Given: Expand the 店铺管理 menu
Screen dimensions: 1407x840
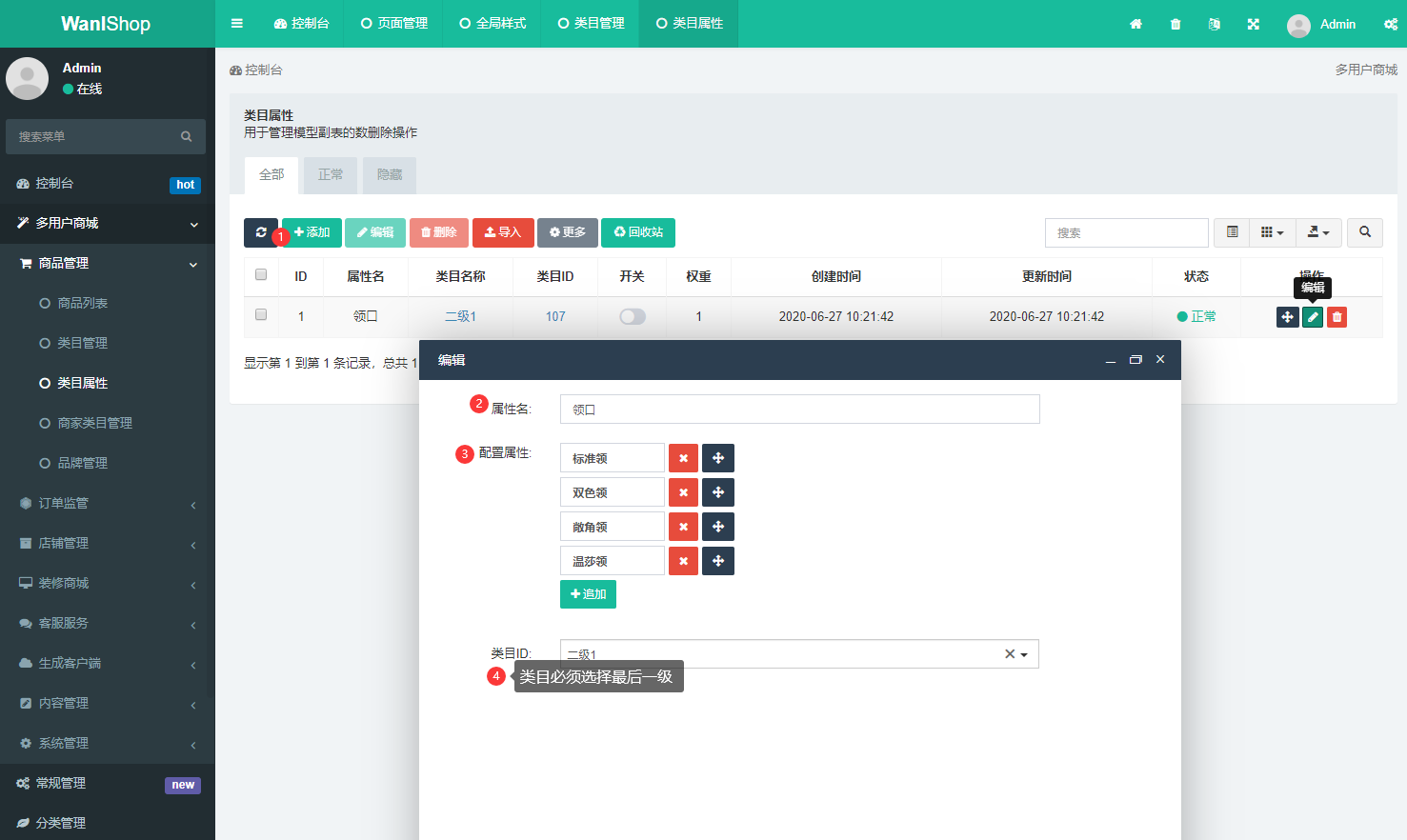Looking at the screenshot, I should click(108, 543).
